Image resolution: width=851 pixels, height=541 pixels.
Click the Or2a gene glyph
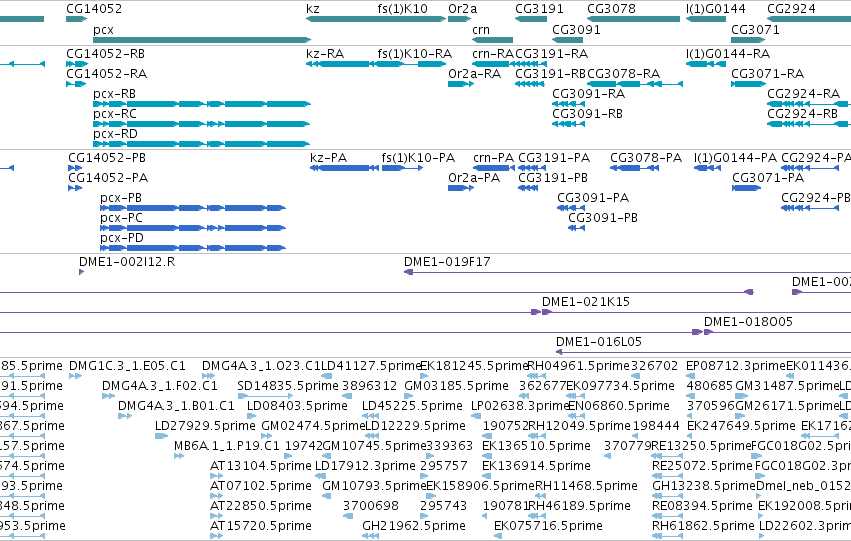[x=459, y=19]
